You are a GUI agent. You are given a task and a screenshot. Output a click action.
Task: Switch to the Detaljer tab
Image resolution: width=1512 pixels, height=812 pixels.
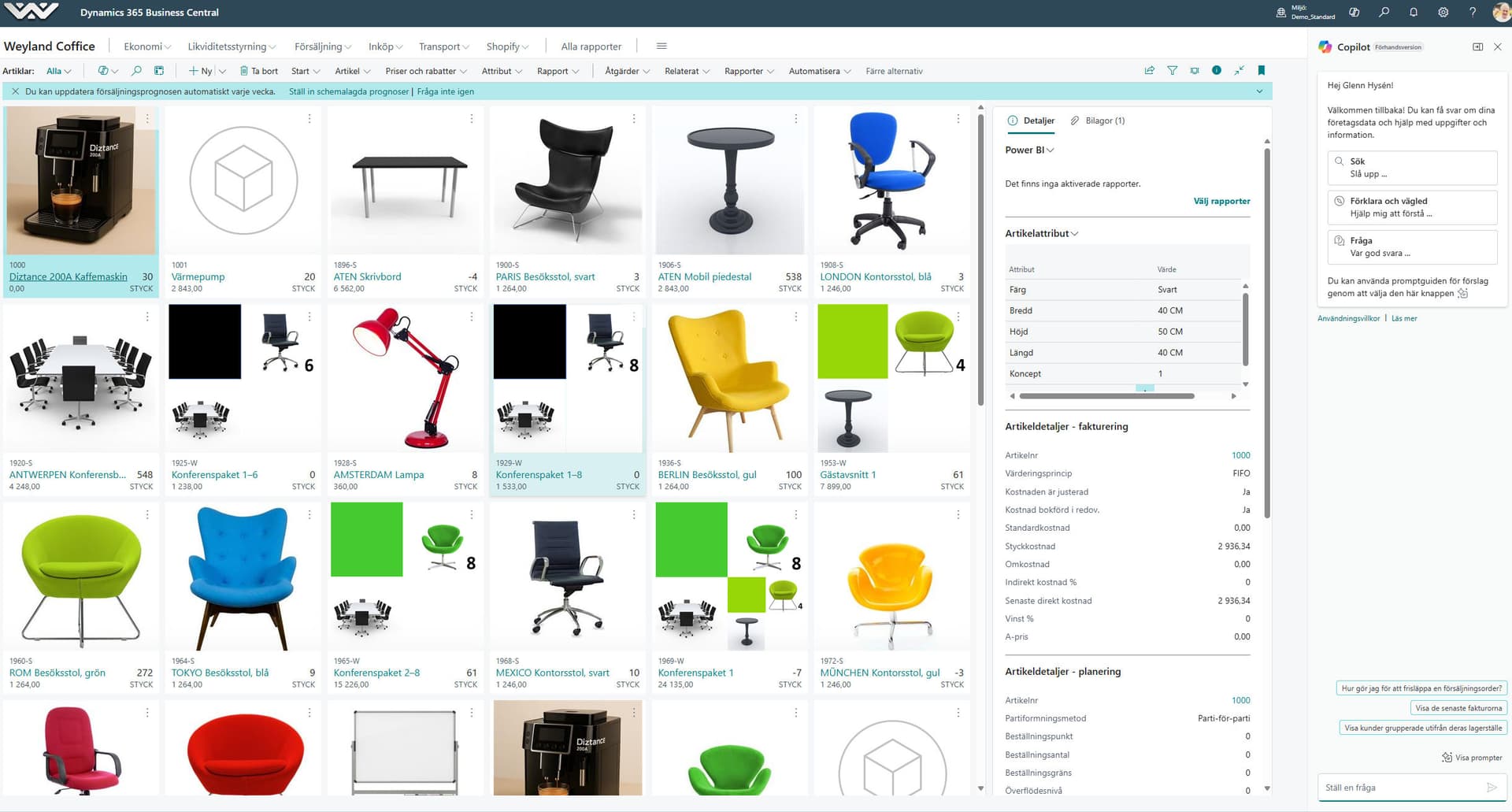coord(1032,121)
